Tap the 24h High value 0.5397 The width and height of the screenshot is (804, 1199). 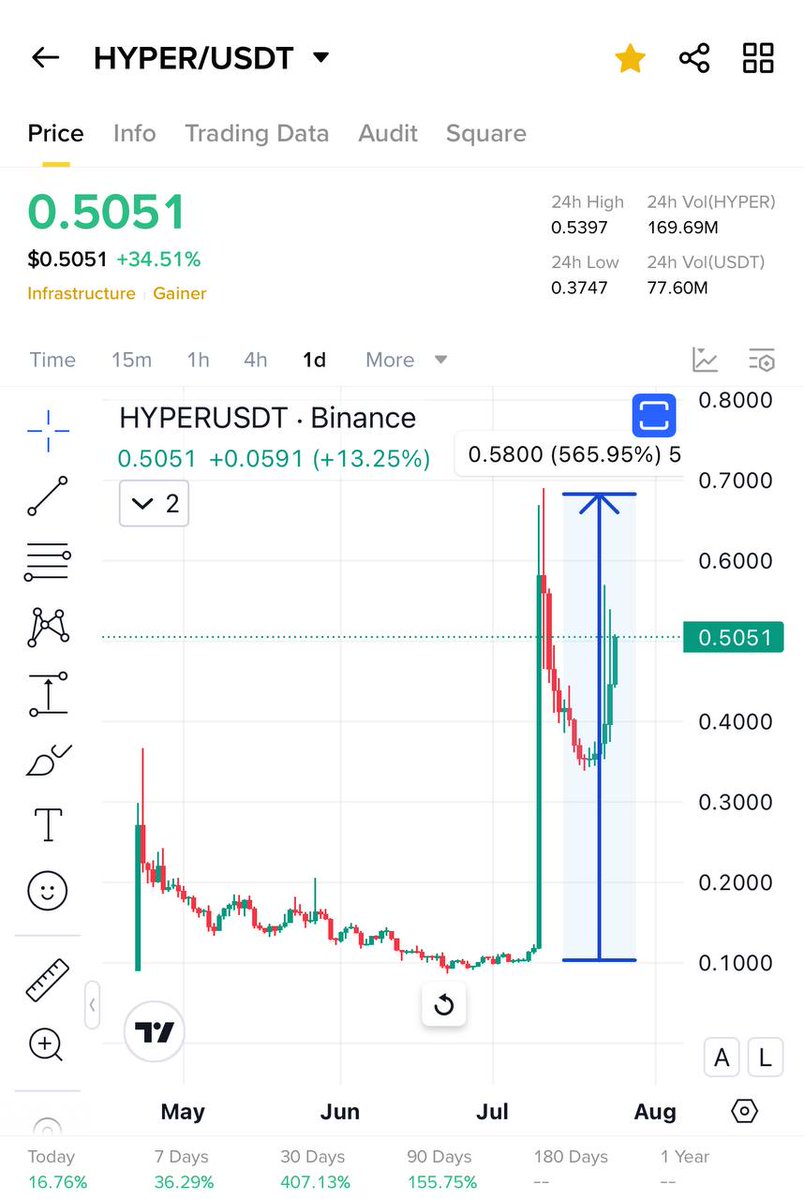pyautogui.click(x=579, y=228)
